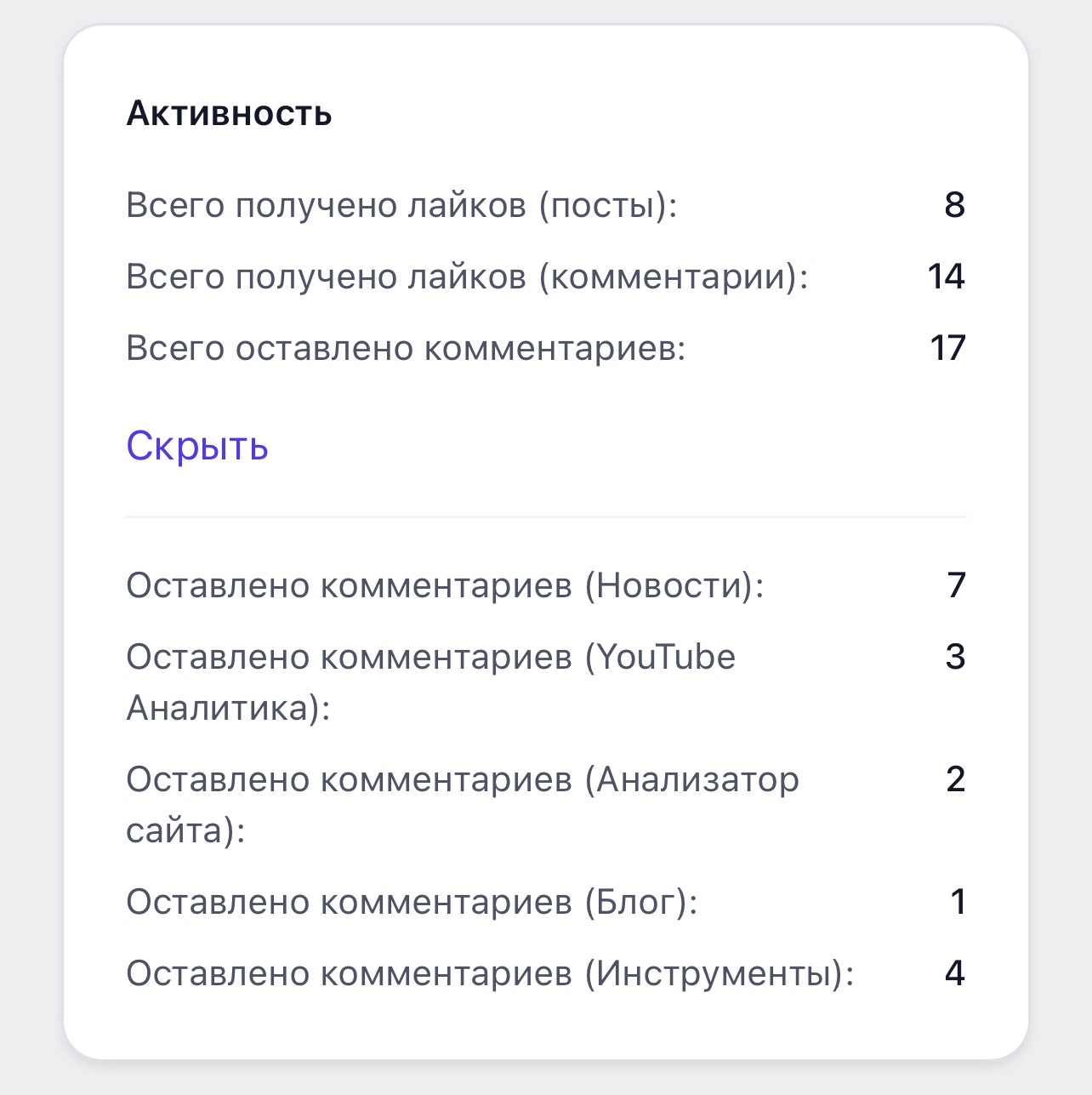
Task: Click the Новости comments count of 7
Action: click(x=956, y=585)
